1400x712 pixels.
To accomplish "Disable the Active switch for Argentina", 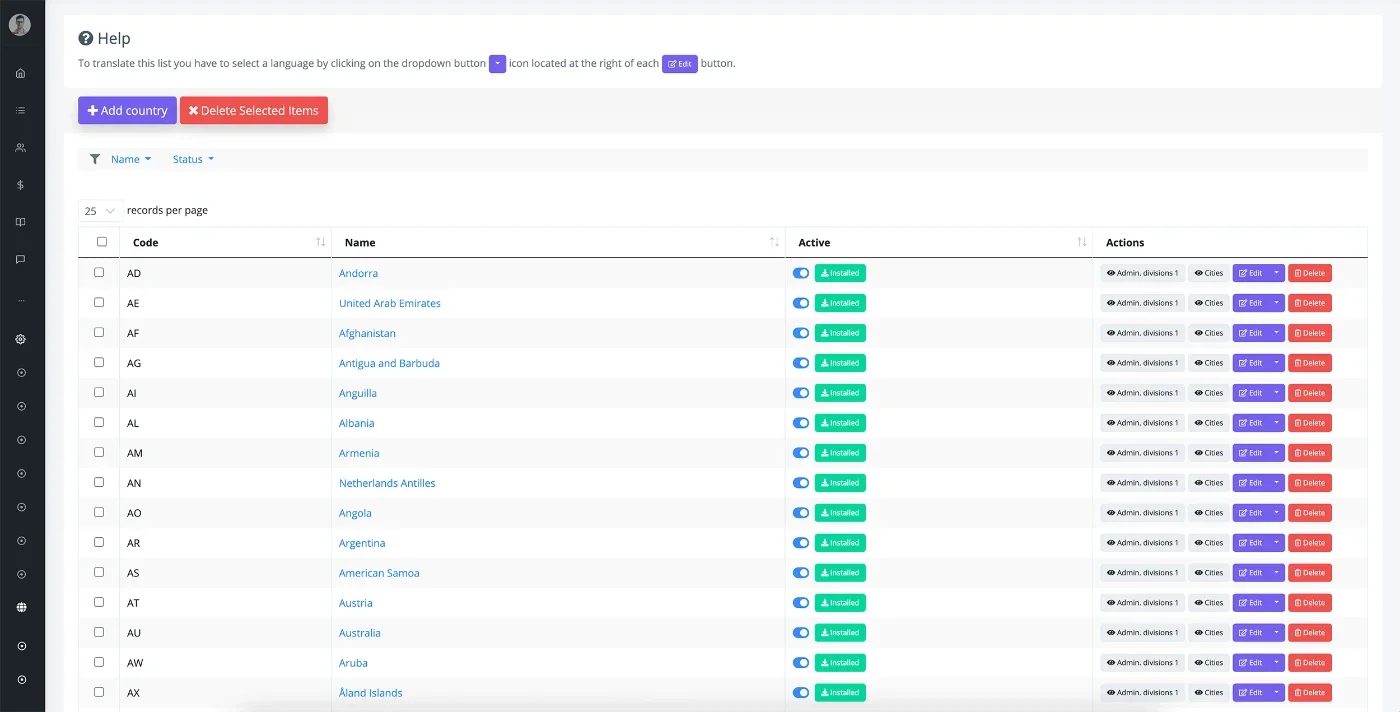I will (x=801, y=543).
